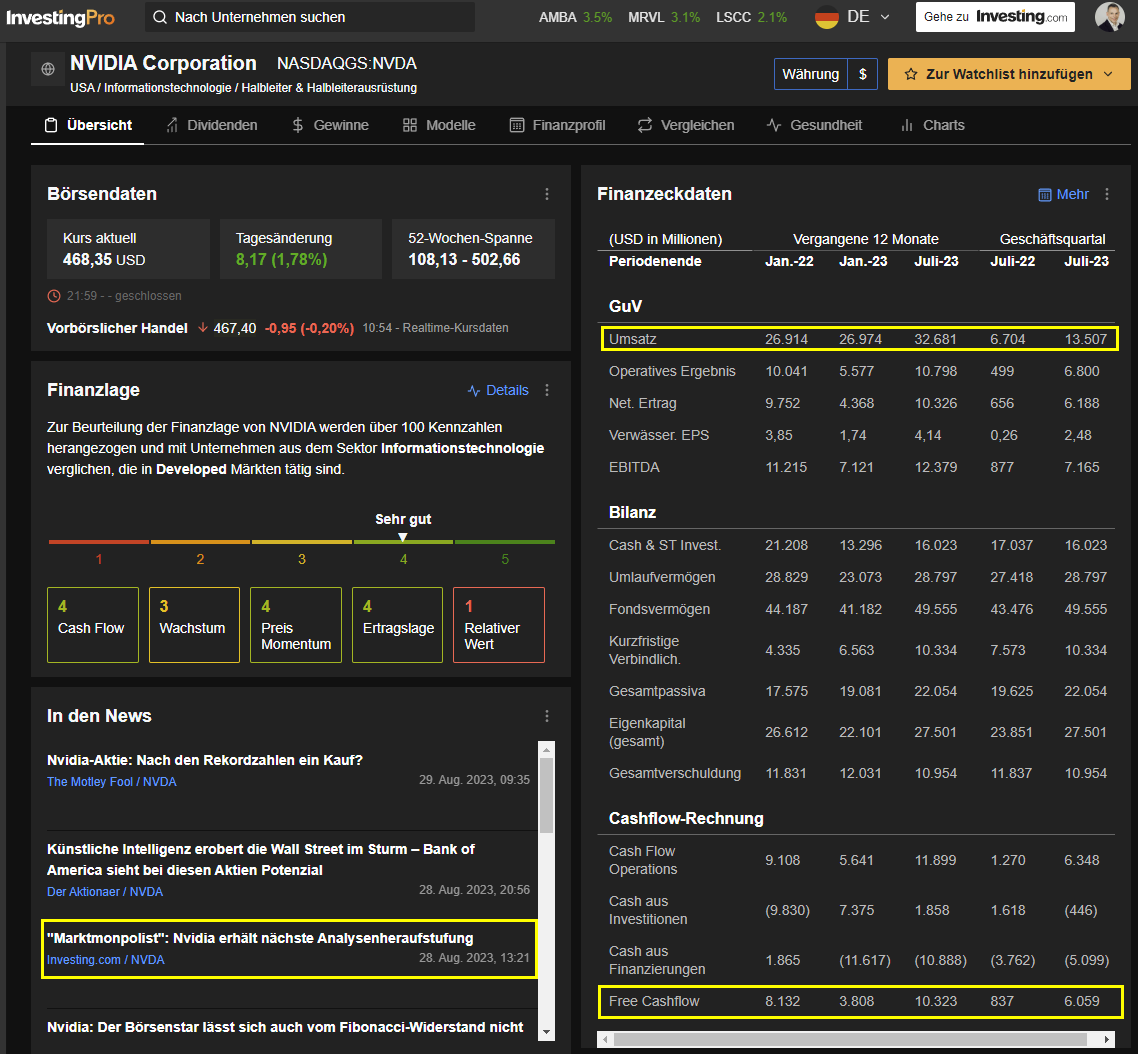Click in the Nach Unternehmen suchen search field
This screenshot has width=1138, height=1054.
point(310,17)
